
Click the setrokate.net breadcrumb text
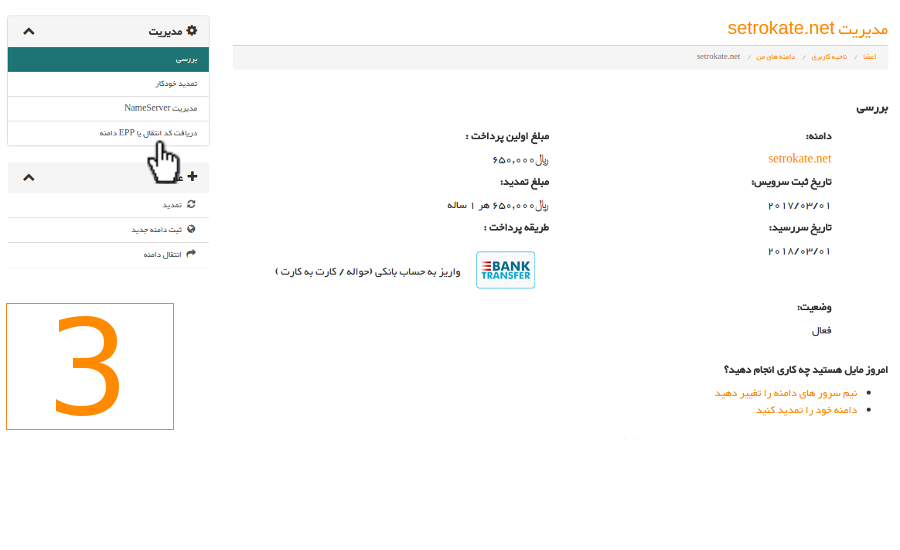coord(718,57)
